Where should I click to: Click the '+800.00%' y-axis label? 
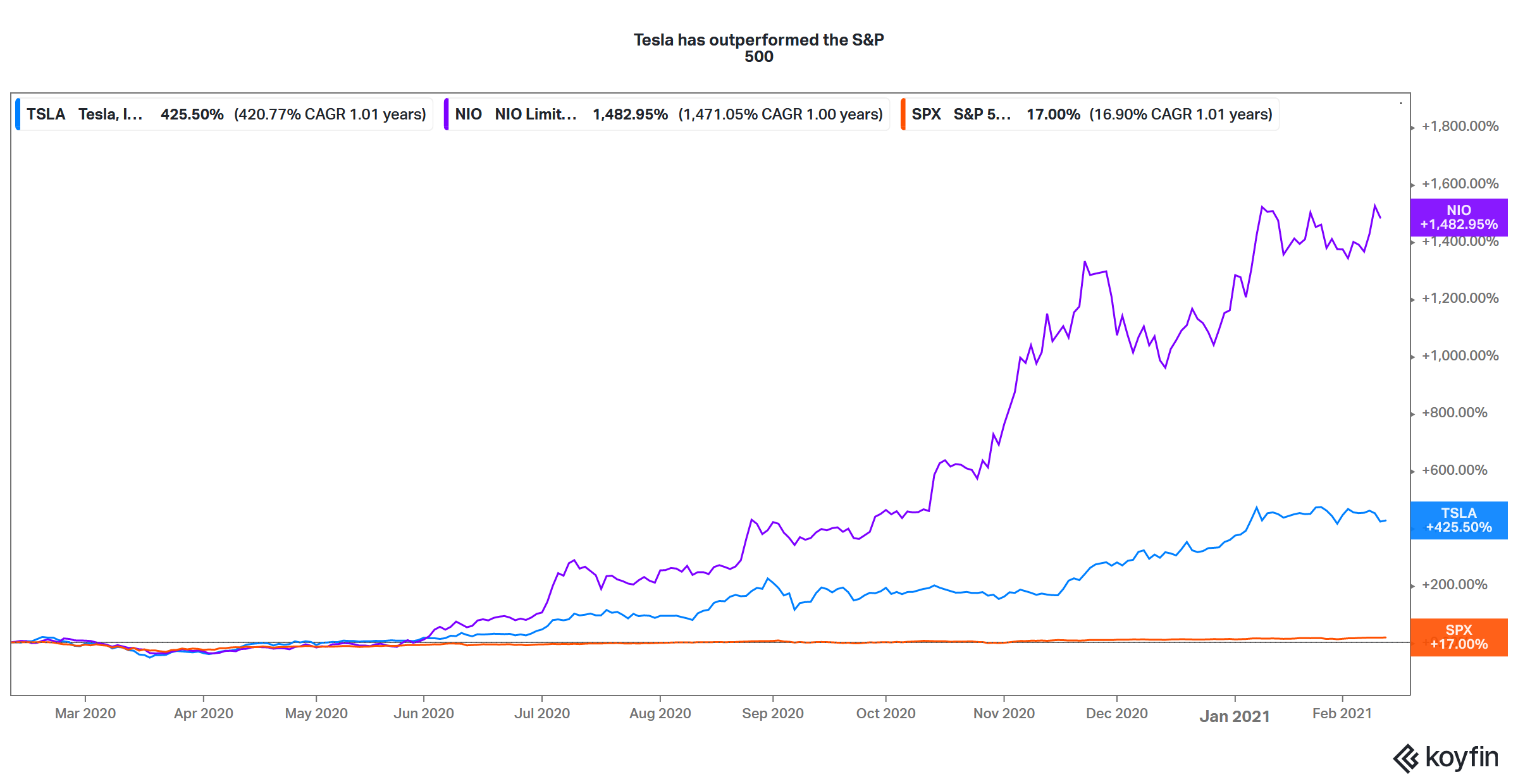1455,412
